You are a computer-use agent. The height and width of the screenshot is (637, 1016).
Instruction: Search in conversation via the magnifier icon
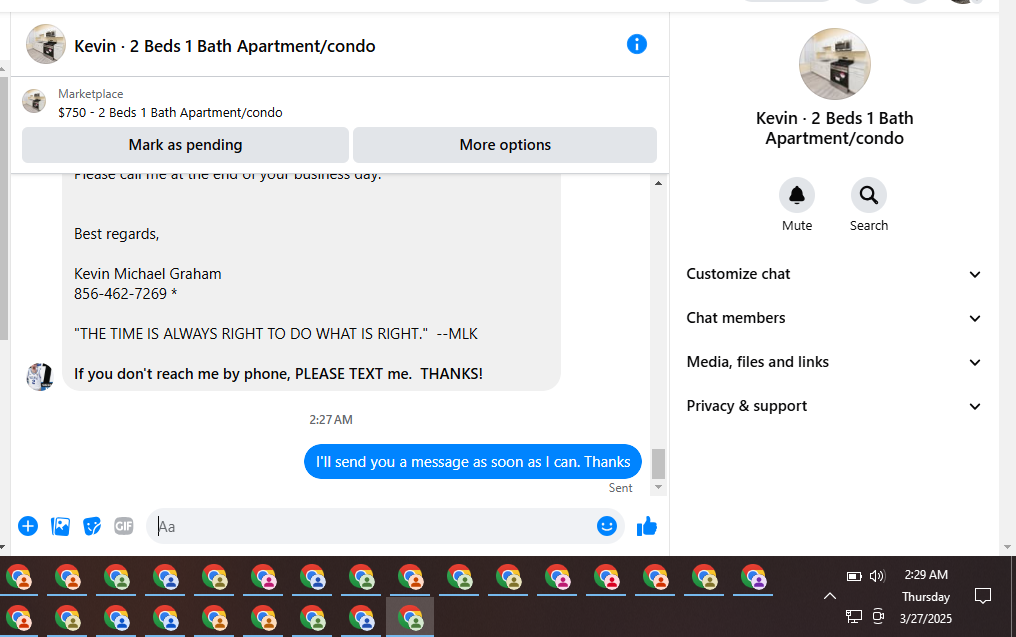[868, 195]
